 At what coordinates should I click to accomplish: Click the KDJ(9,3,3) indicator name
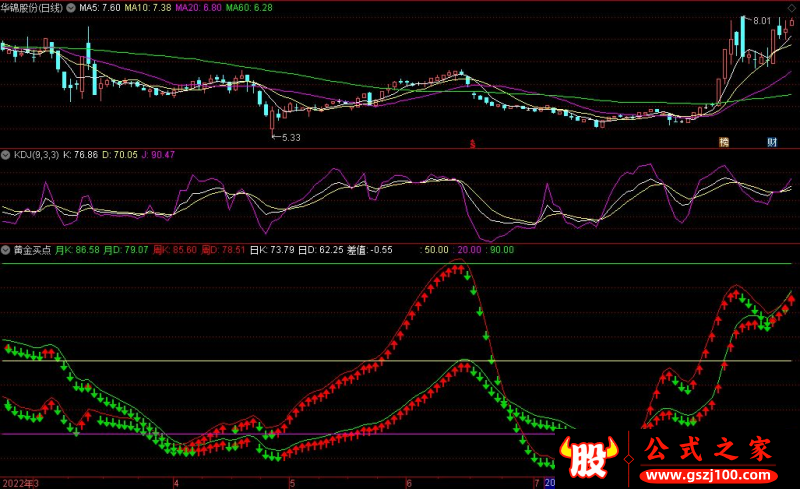point(35,155)
